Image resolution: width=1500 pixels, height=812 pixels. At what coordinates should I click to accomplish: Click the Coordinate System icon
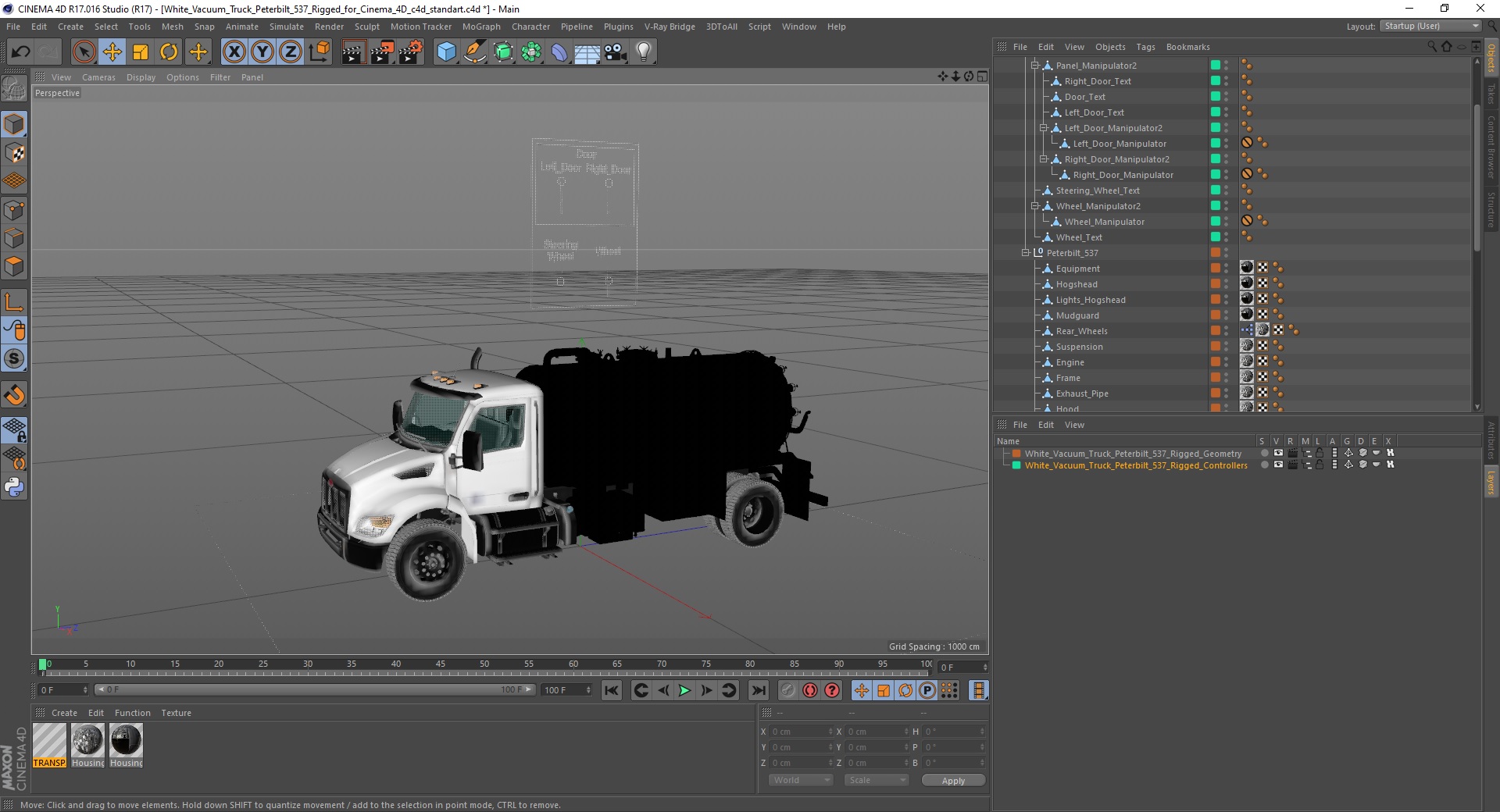point(319,52)
